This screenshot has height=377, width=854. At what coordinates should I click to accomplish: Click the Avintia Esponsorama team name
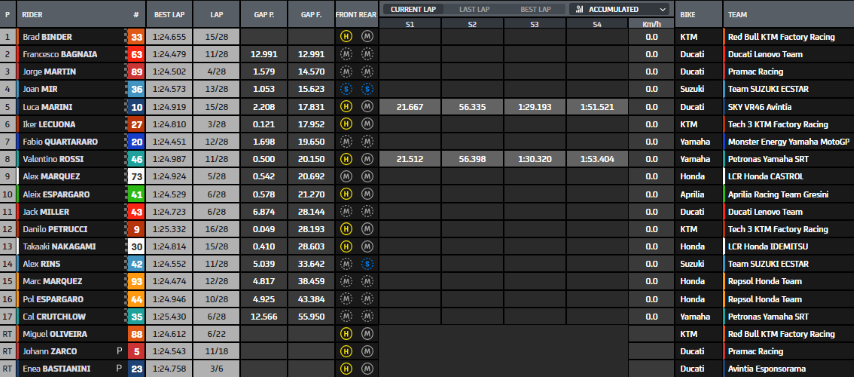click(766, 369)
